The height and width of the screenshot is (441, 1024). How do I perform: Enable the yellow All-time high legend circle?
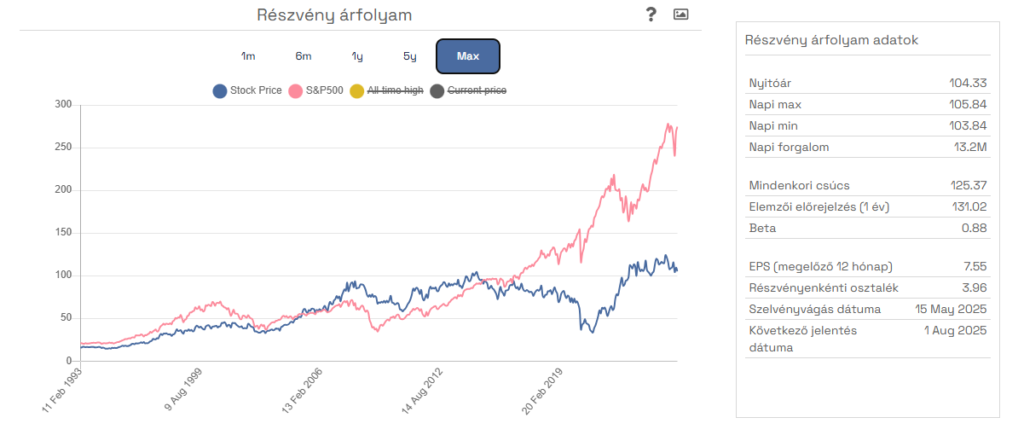coord(357,91)
